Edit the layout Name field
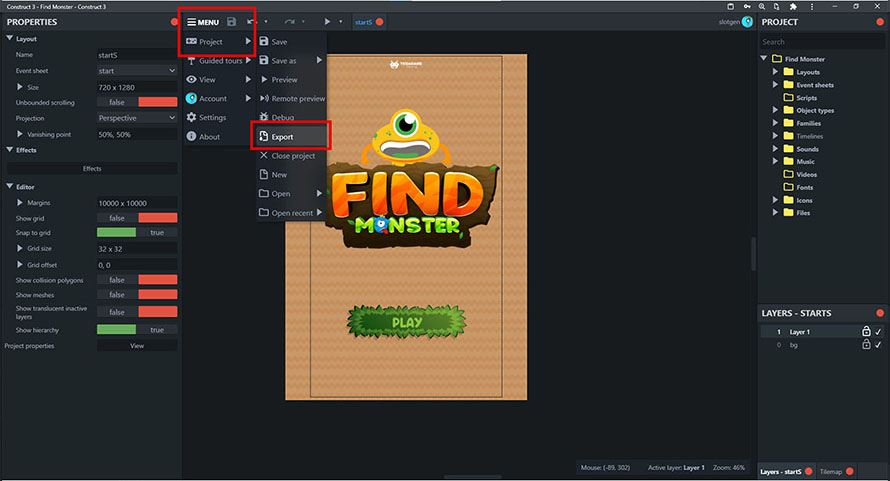Image resolution: width=890 pixels, height=481 pixels. click(x=137, y=55)
